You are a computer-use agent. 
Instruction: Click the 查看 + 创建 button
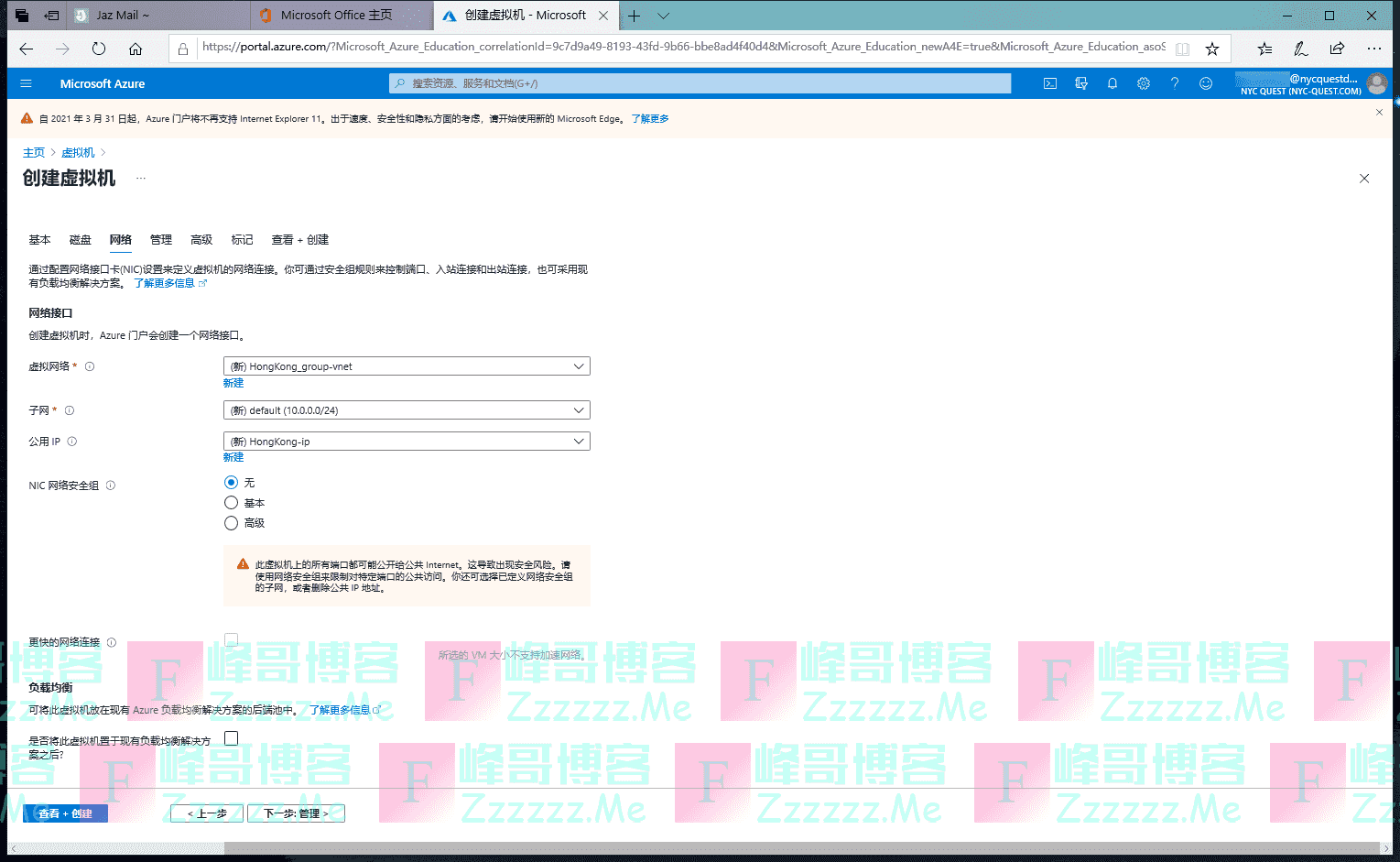tap(65, 813)
